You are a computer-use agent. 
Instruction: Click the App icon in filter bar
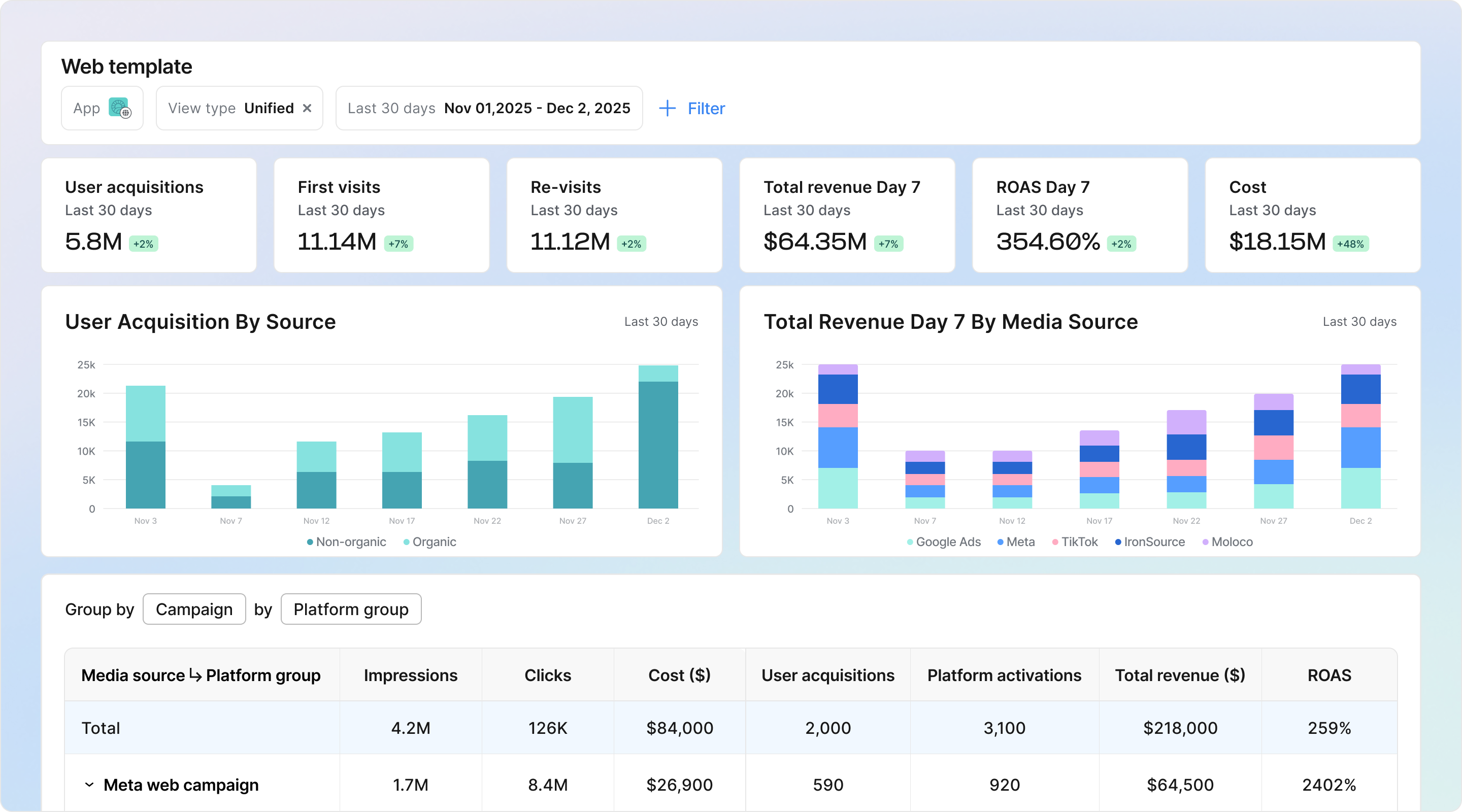[120, 108]
